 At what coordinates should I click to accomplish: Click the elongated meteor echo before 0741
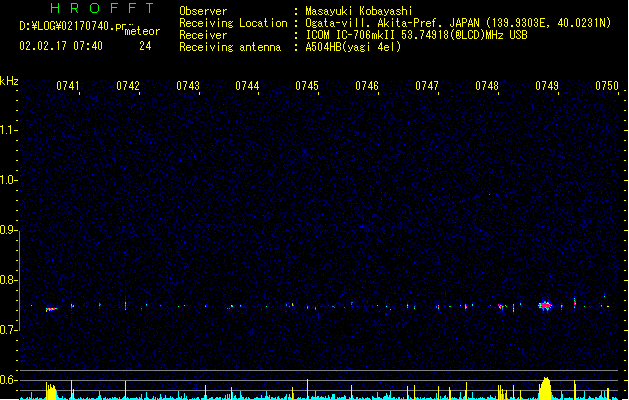coord(51,309)
